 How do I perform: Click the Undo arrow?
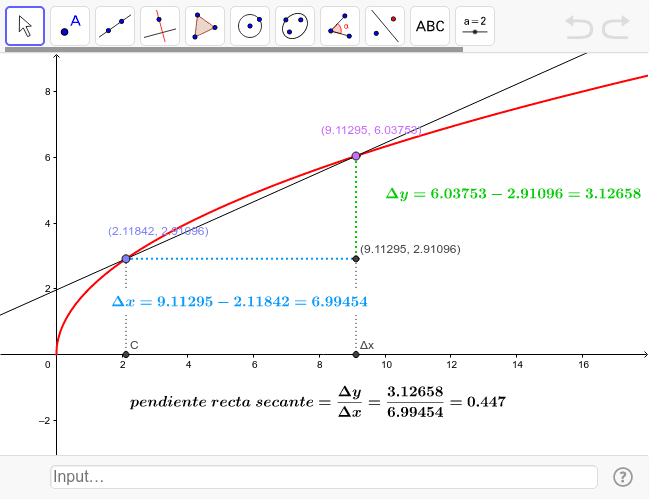[x=579, y=27]
